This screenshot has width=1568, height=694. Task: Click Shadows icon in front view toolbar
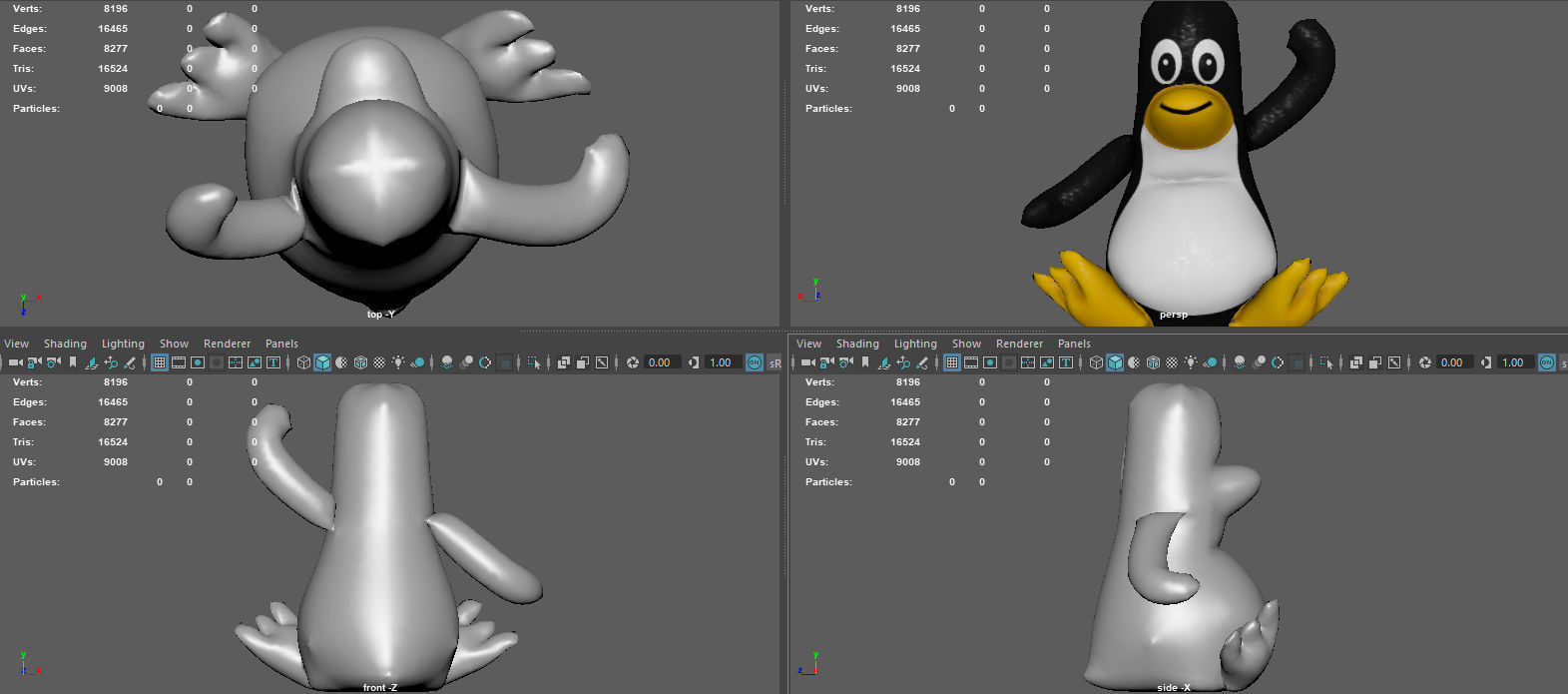(417, 362)
